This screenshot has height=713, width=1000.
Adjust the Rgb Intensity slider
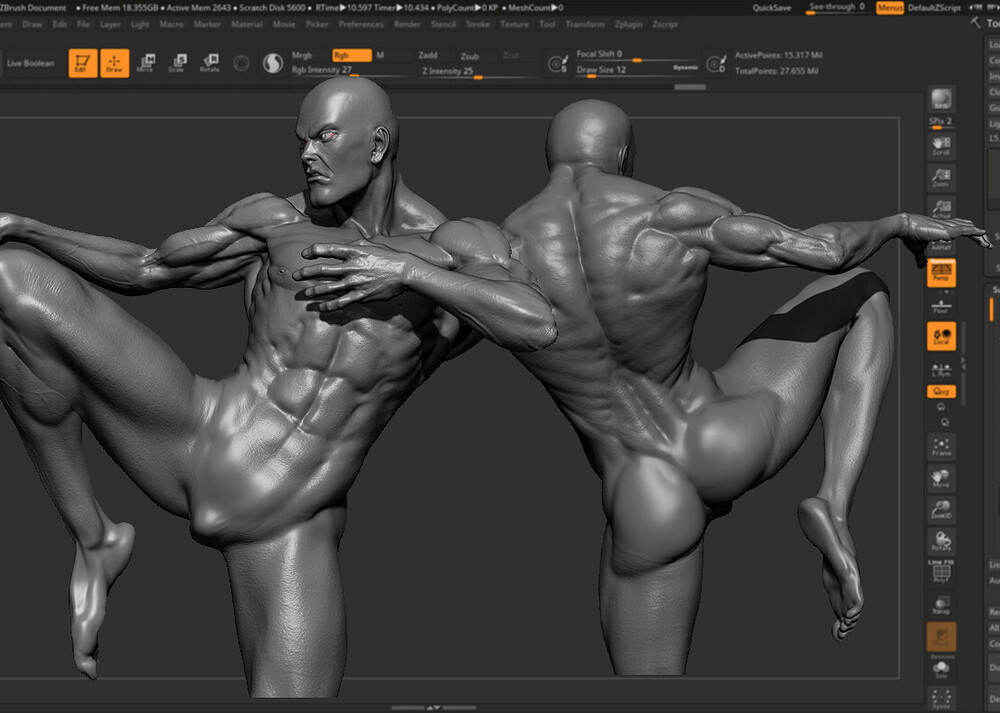(x=350, y=71)
